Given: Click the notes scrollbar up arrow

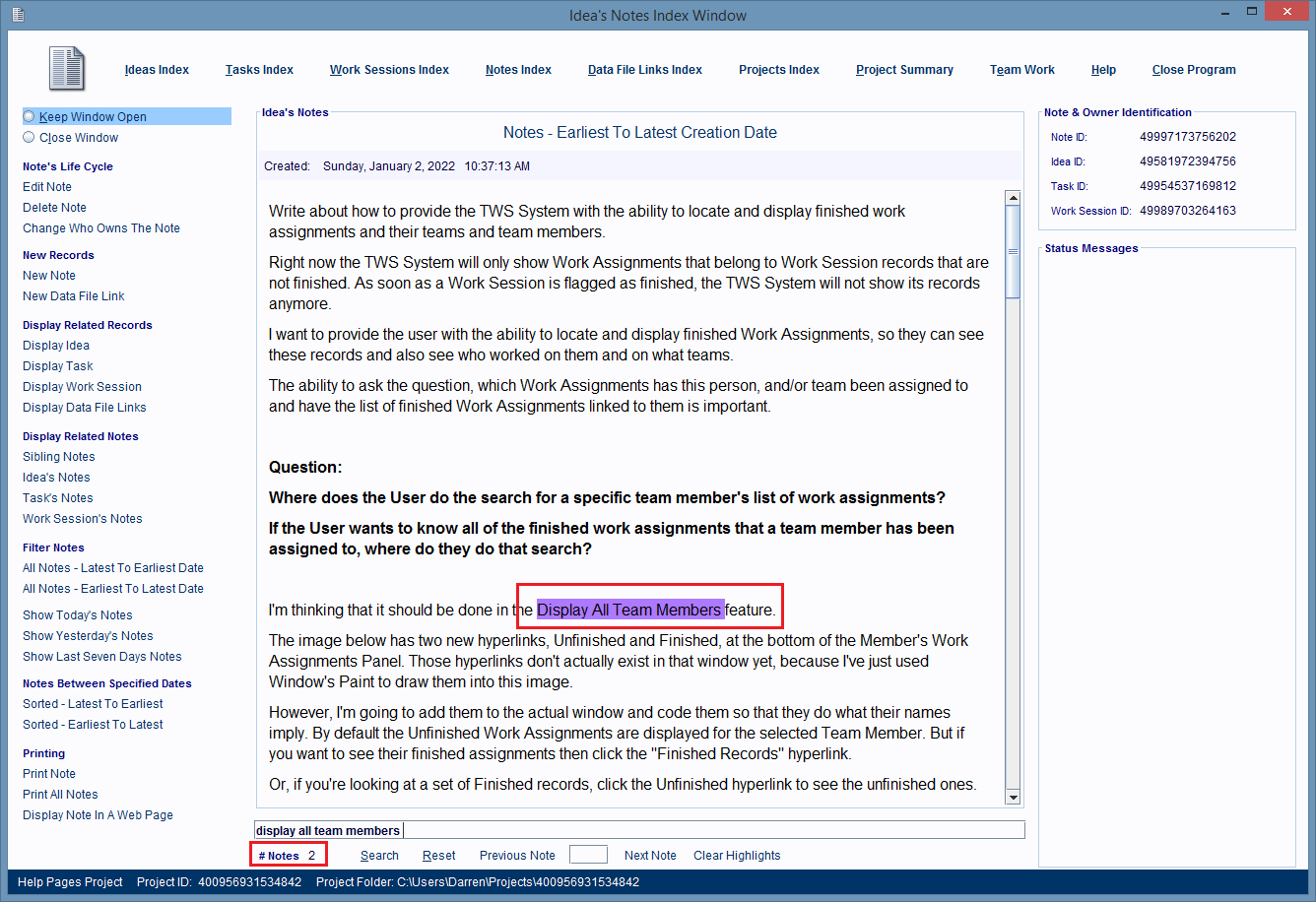Looking at the screenshot, I should click(1013, 198).
